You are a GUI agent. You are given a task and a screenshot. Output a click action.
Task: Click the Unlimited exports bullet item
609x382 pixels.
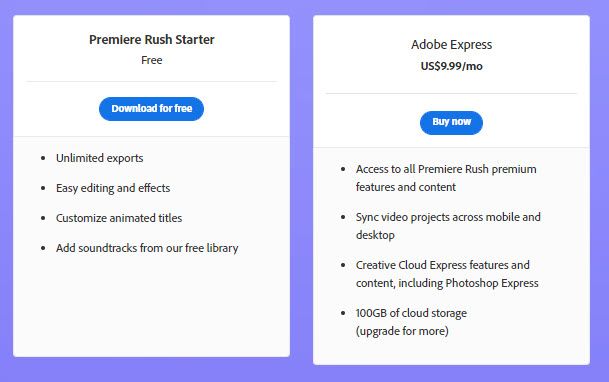[x=99, y=158]
